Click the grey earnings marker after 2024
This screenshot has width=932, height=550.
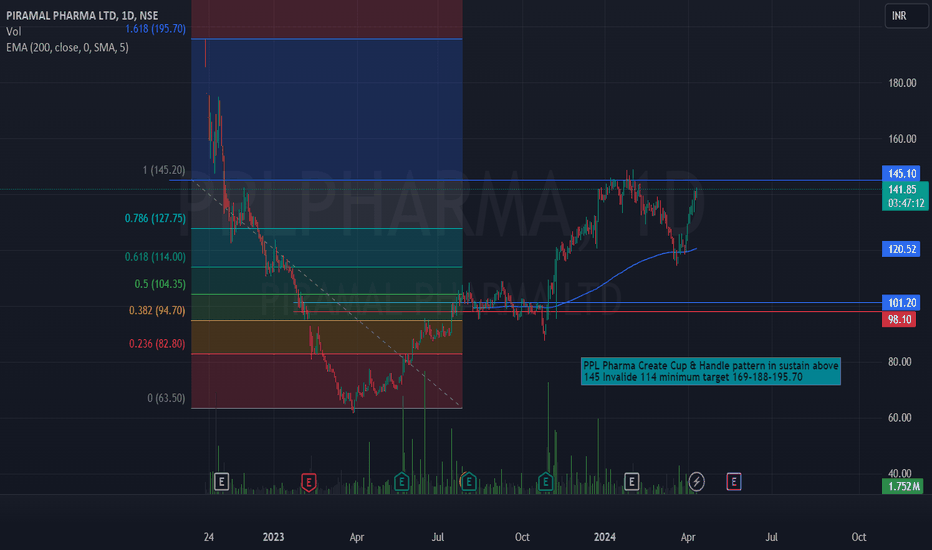[631, 482]
